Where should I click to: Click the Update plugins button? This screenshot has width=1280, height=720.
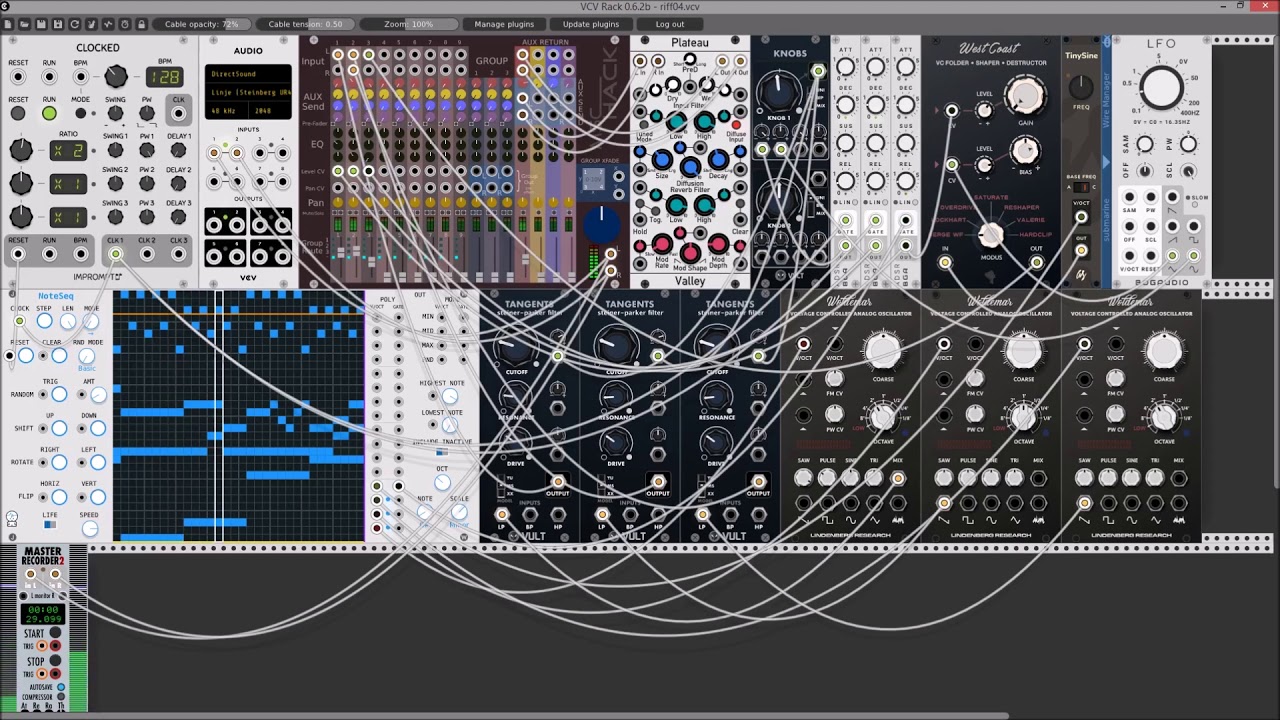(590, 24)
